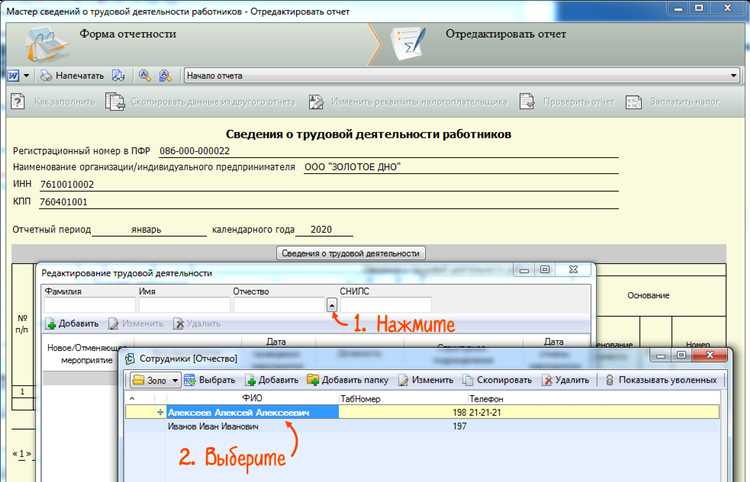The image size is (750, 482).
Task: Click Изменить in Сотрудники toolbar
Action: 426,380
